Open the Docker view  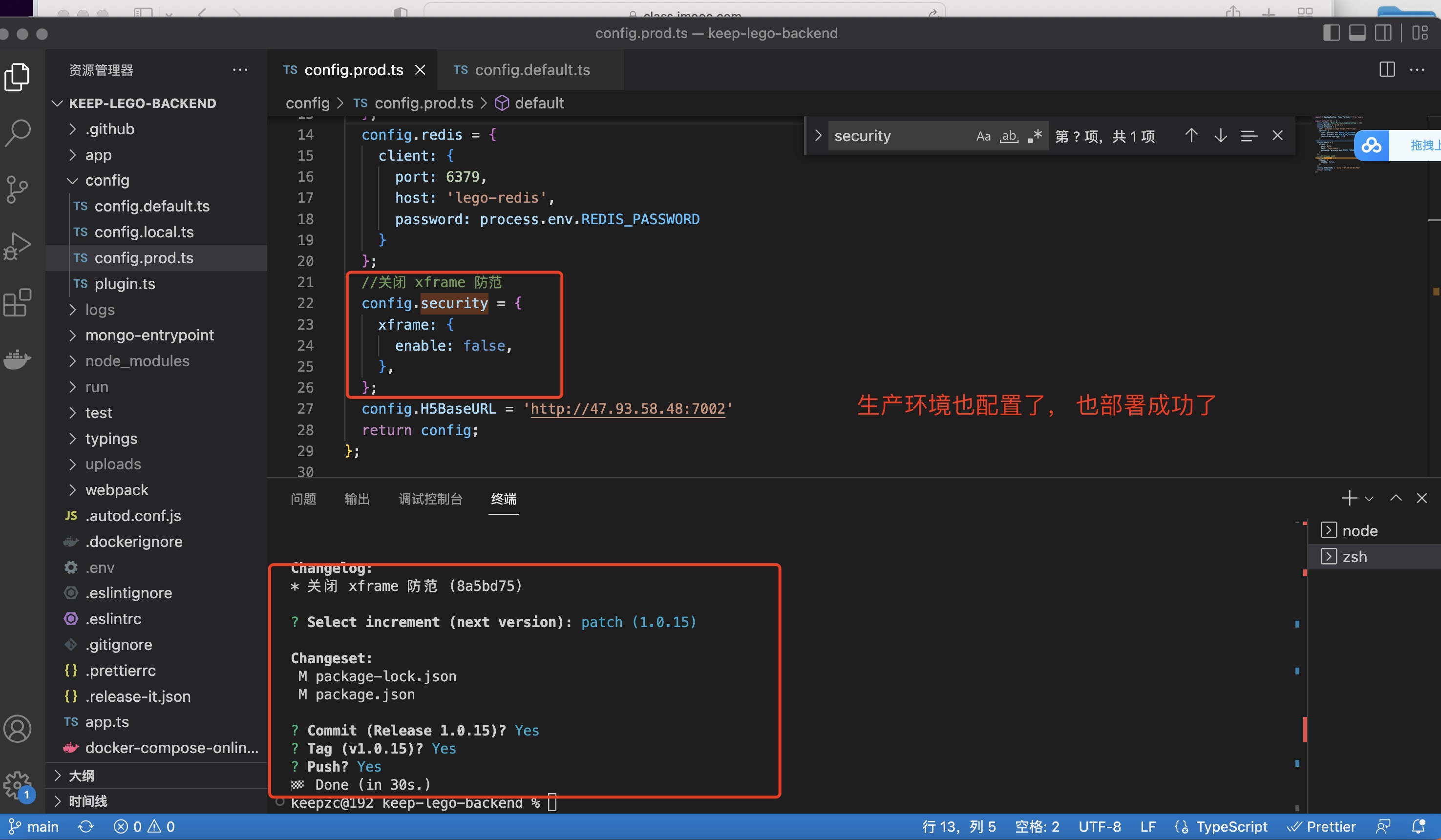click(x=18, y=359)
